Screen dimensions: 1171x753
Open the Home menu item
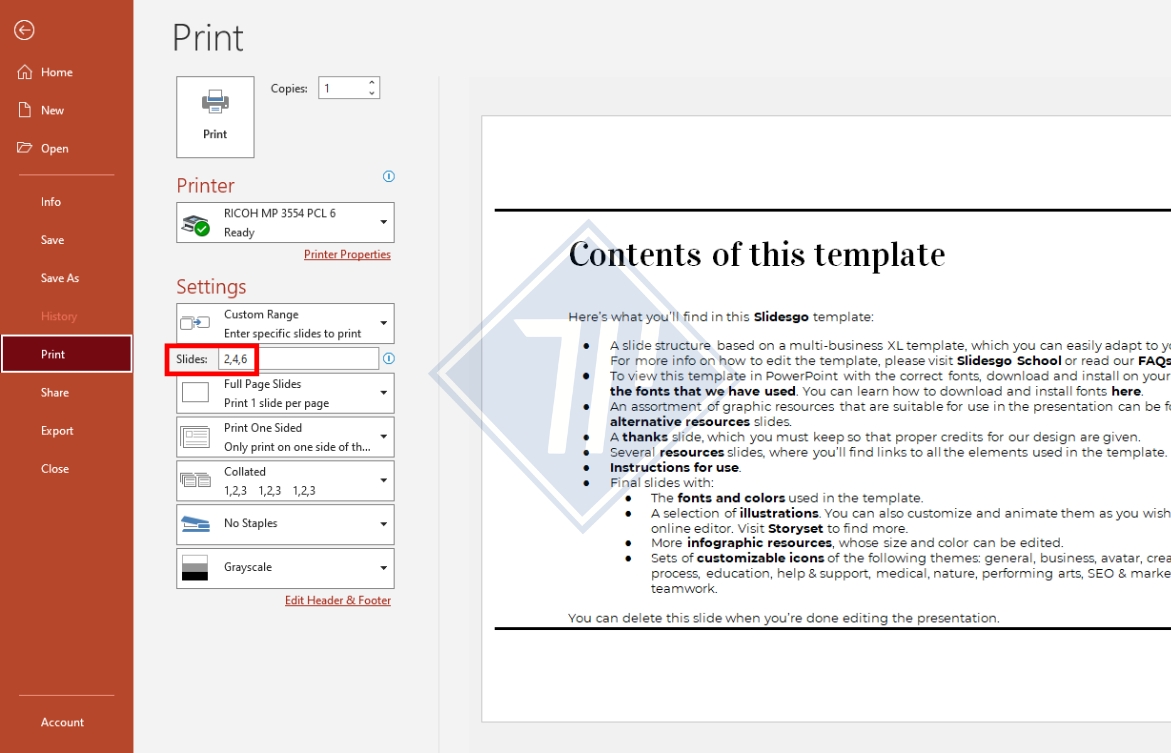[x=56, y=72]
